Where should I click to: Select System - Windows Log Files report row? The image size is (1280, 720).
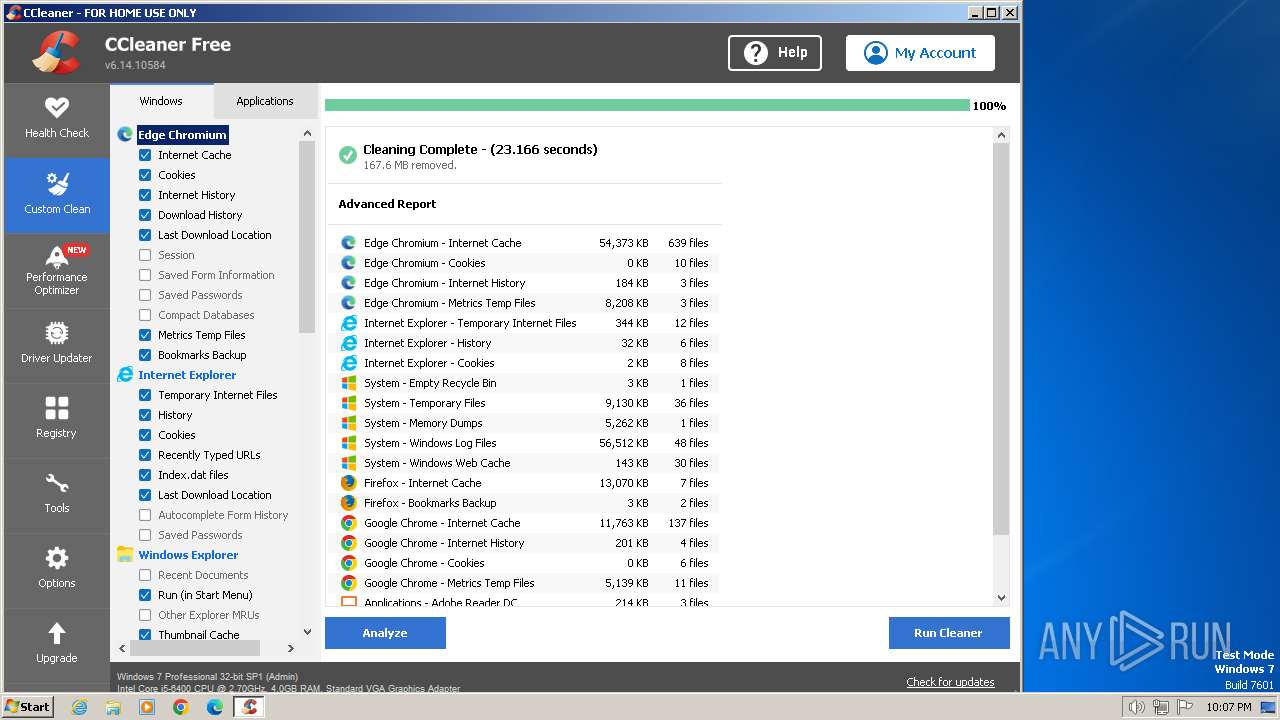(525, 443)
